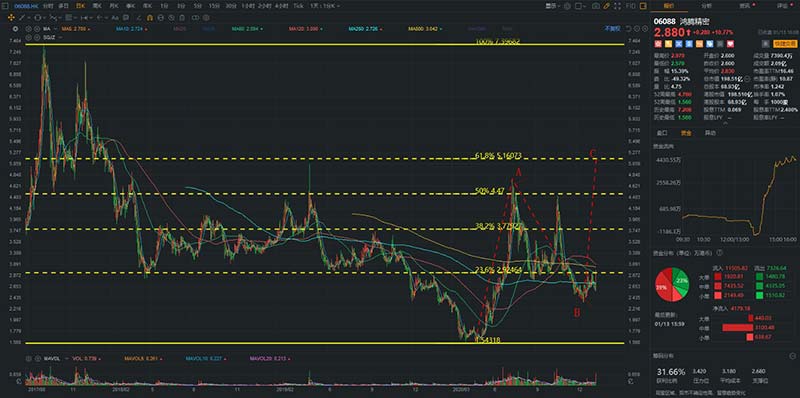Image resolution: width=800 pixels, height=398 pixels.
Task: Click the camera screenshot icon
Action: [596, 6]
